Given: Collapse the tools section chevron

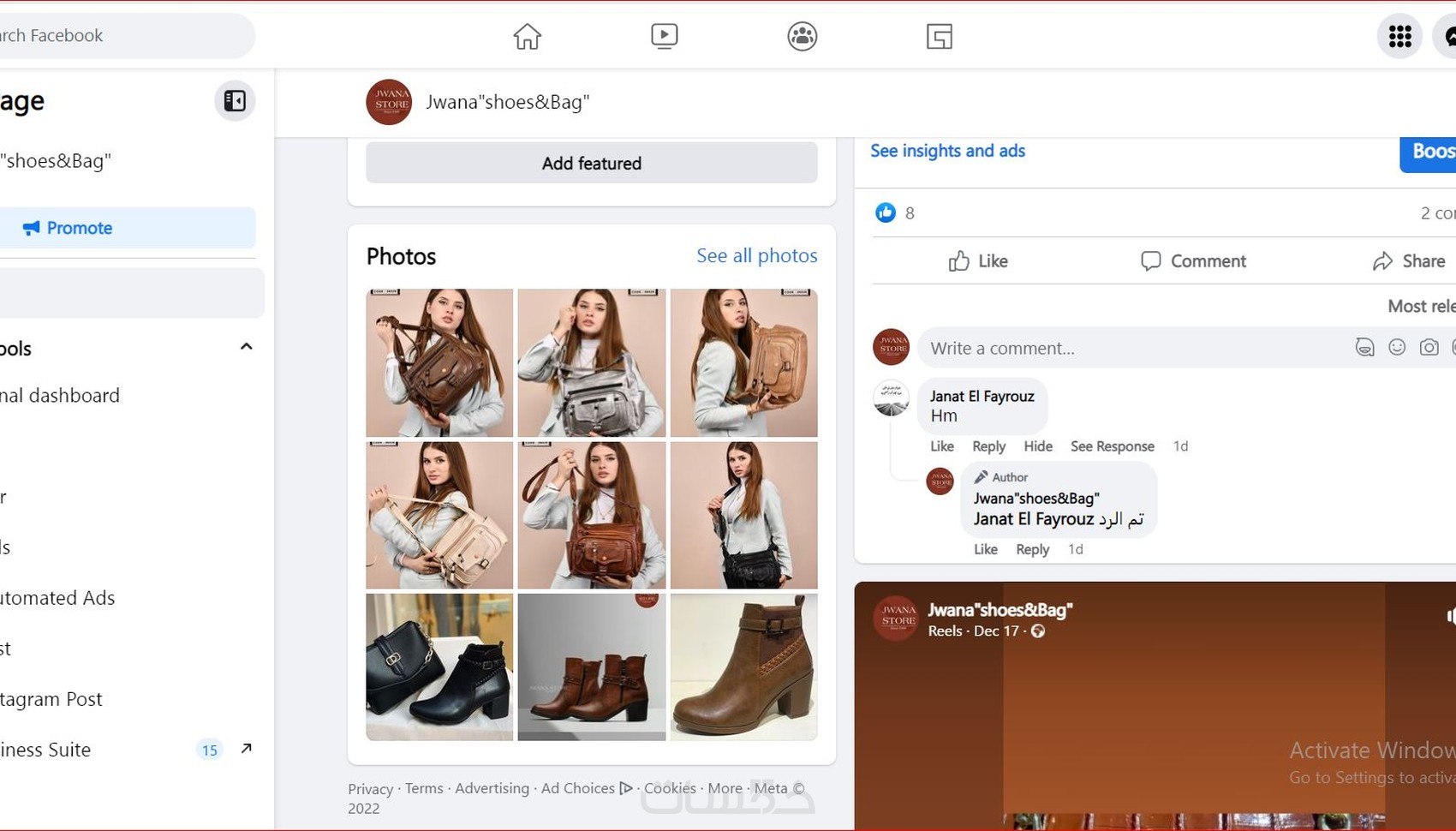Looking at the screenshot, I should [246, 347].
